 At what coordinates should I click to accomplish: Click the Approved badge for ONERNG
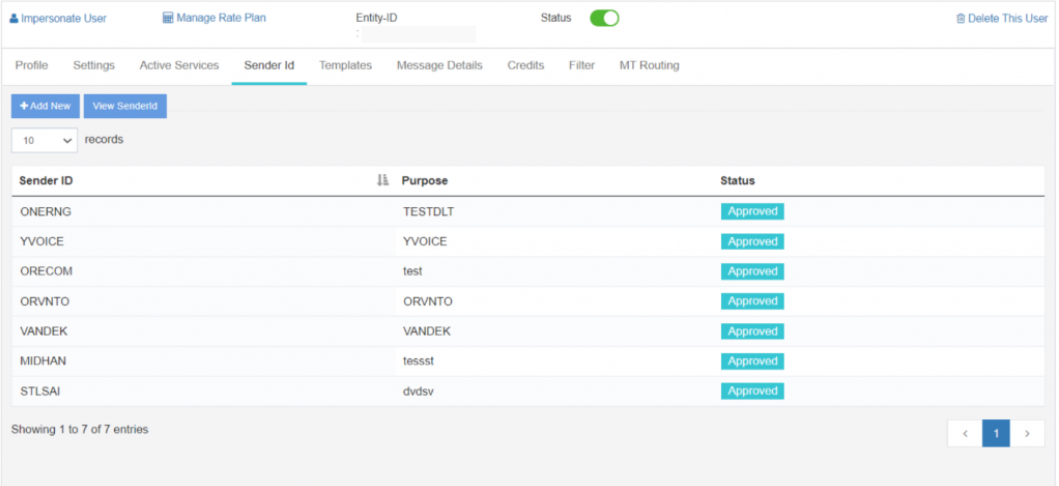click(752, 211)
